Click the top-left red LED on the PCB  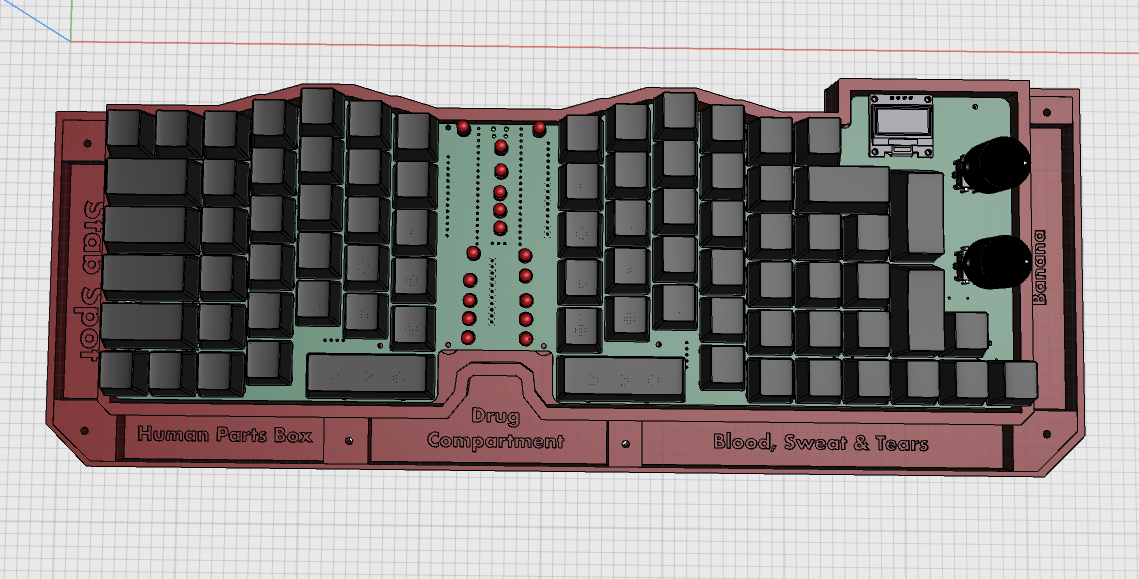tap(464, 128)
